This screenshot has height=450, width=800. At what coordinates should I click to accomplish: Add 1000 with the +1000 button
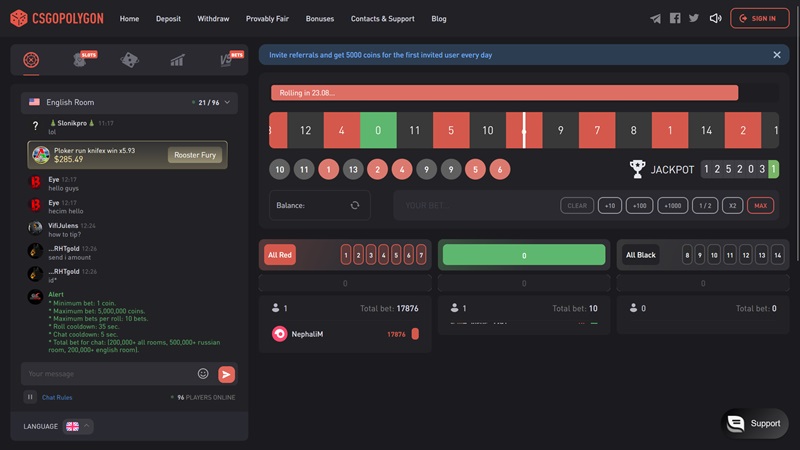click(x=672, y=206)
